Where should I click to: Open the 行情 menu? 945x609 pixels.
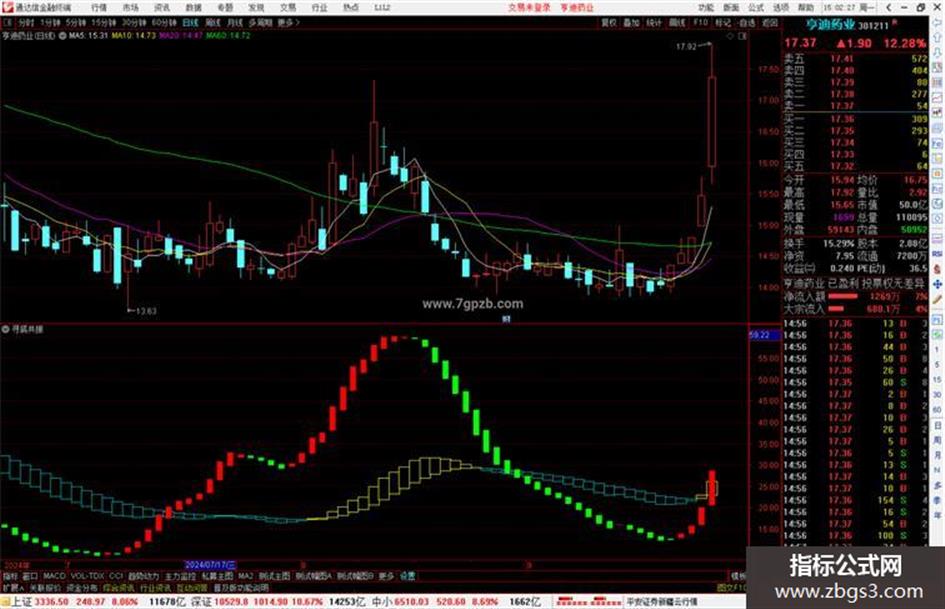click(99, 7)
